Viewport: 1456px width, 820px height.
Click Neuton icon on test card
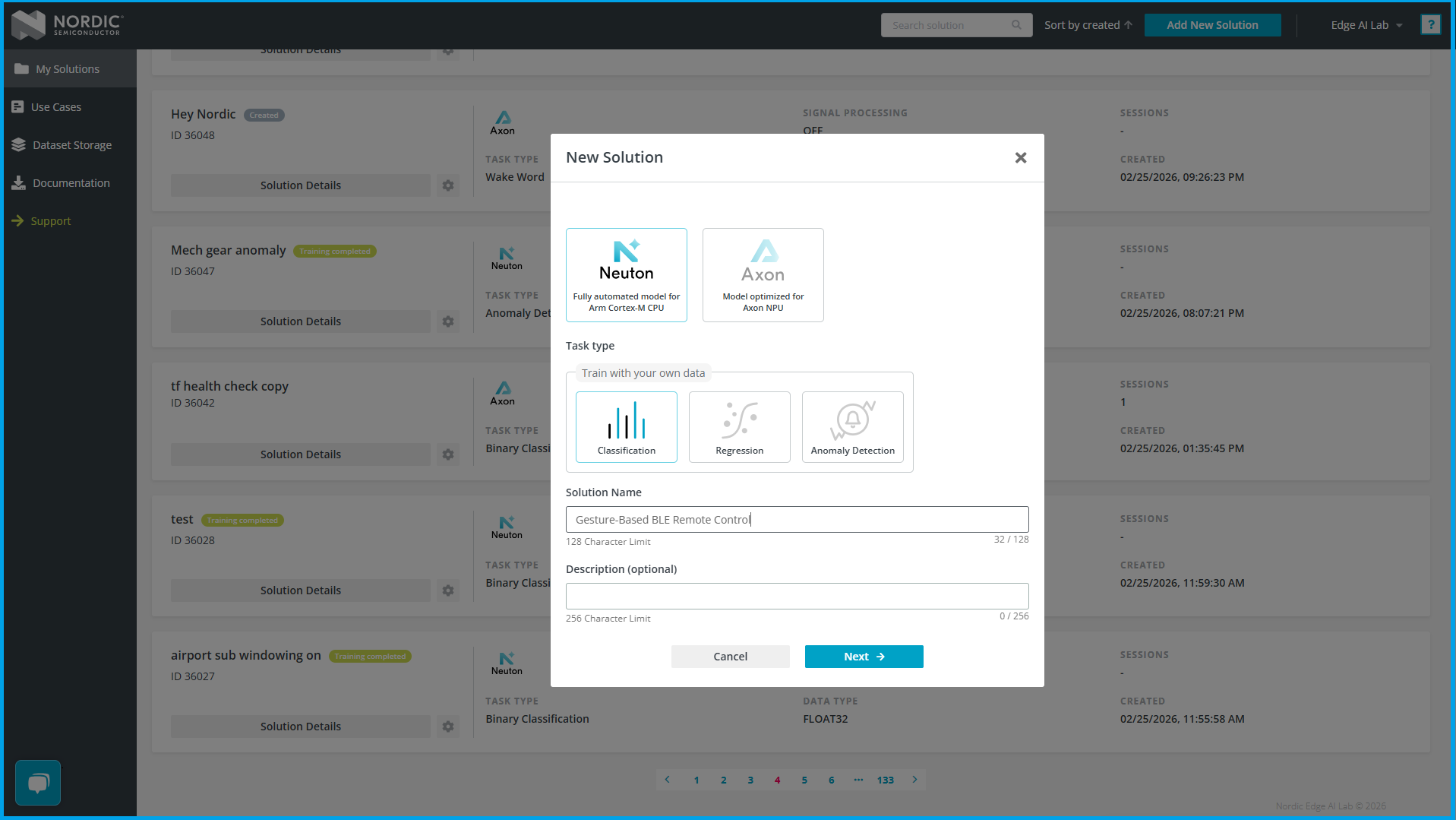coord(507,527)
